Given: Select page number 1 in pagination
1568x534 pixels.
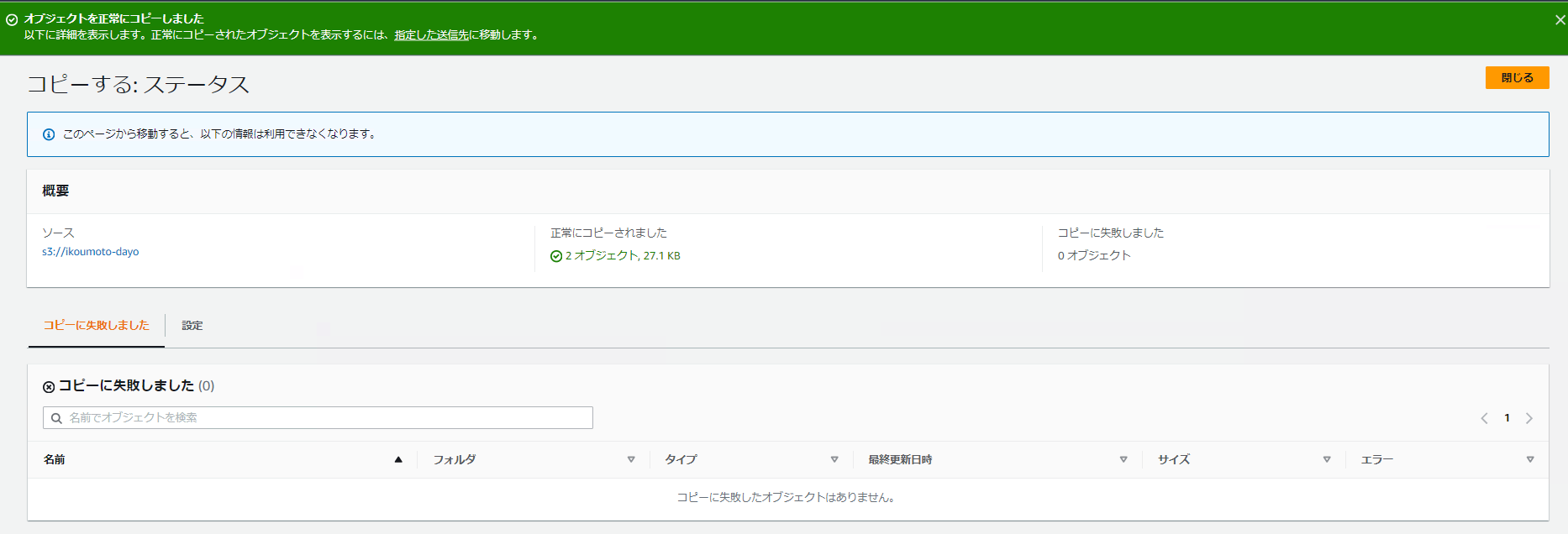Looking at the screenshot, I should [x=1507, y=418].
